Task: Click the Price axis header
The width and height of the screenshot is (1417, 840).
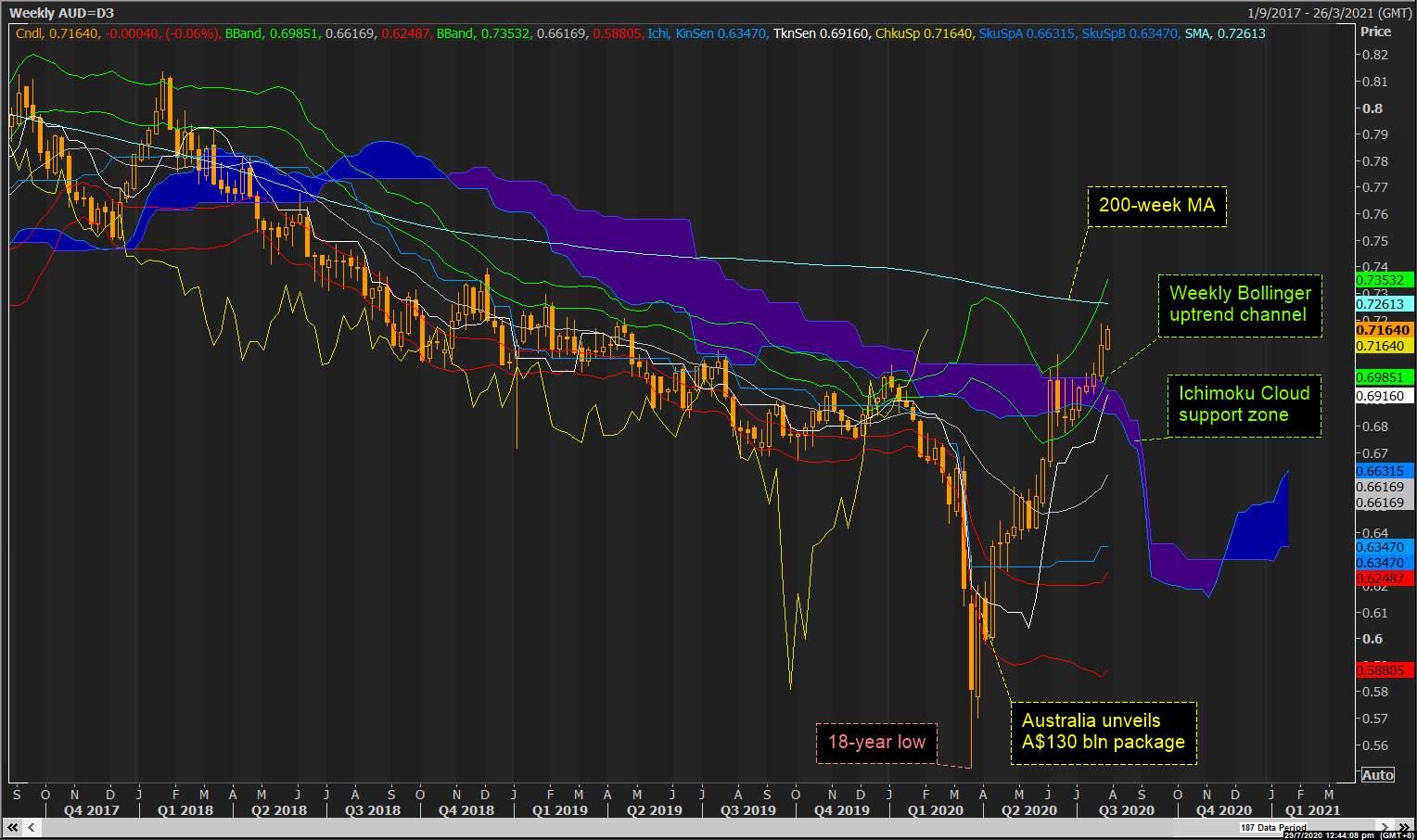Action: (x=1375, y=32)
